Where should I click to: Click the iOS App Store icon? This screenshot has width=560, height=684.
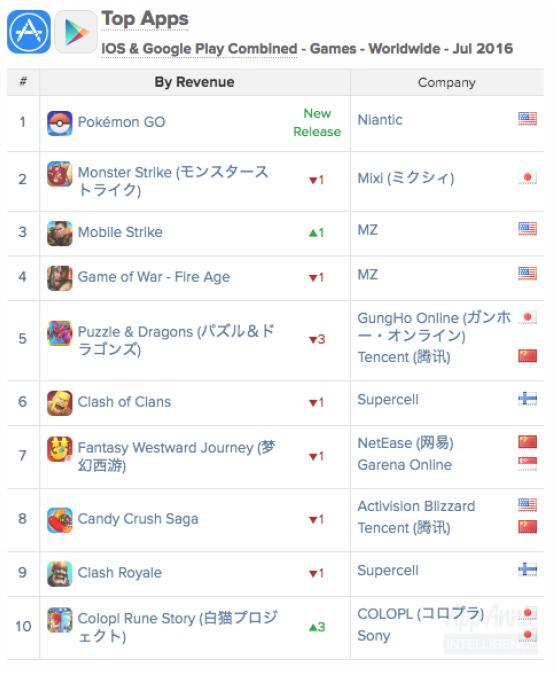pyautogui.click(x=29, y=32)
